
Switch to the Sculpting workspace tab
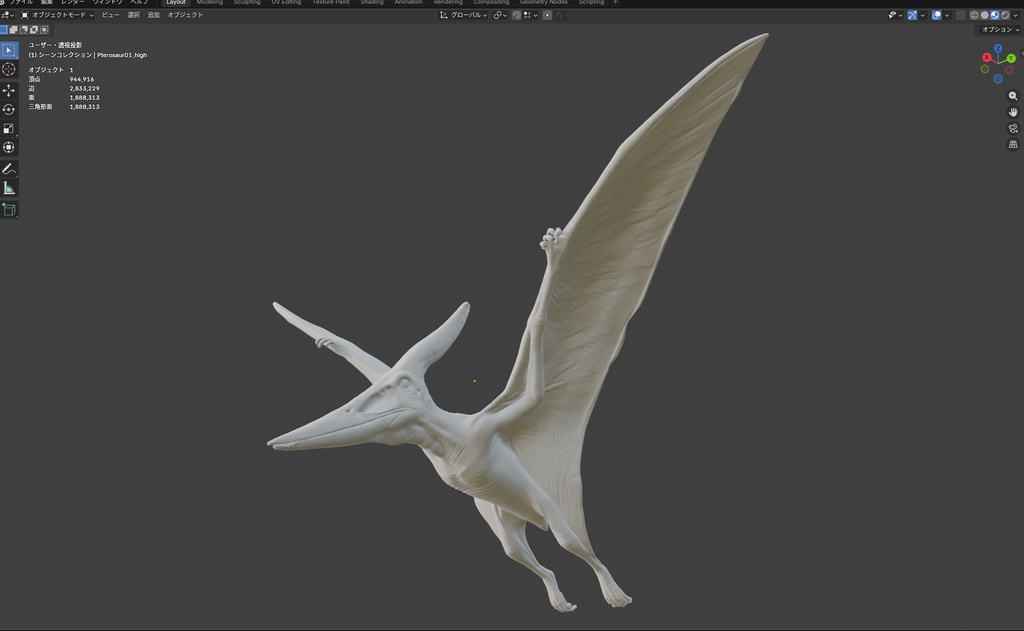click(x=247, y=3)
